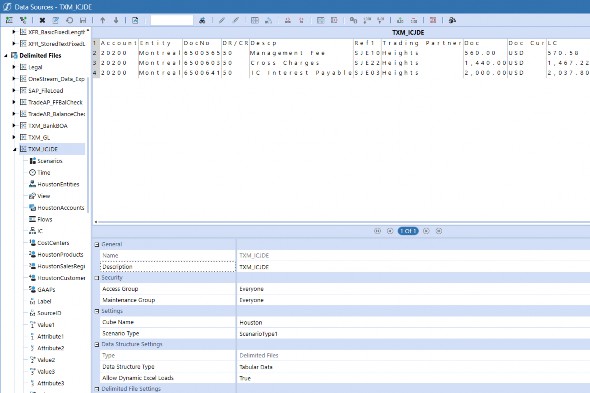The image size is (590, 393).
Task: Select the Value1 node in tree
Action: tap(42, 324)
